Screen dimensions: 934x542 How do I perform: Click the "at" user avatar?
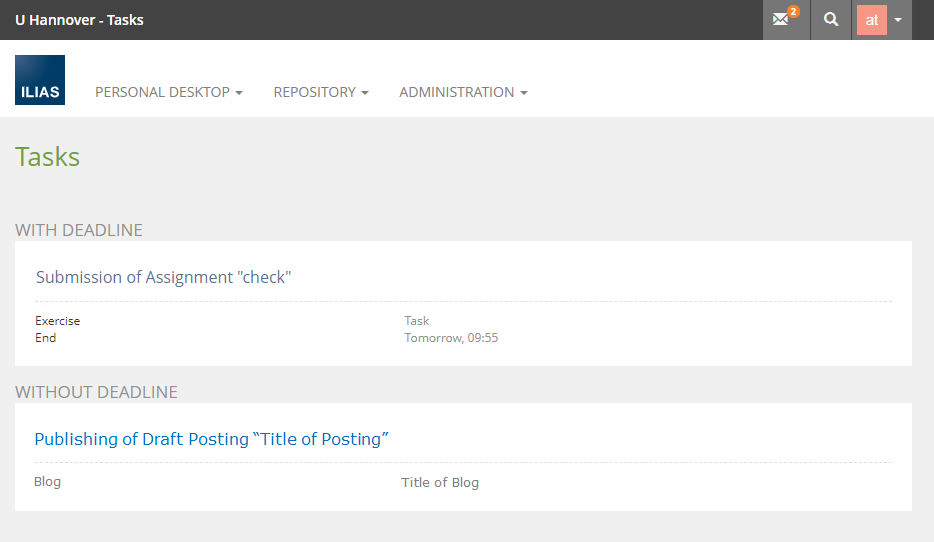pyautogui.click(x=872, y=20)
